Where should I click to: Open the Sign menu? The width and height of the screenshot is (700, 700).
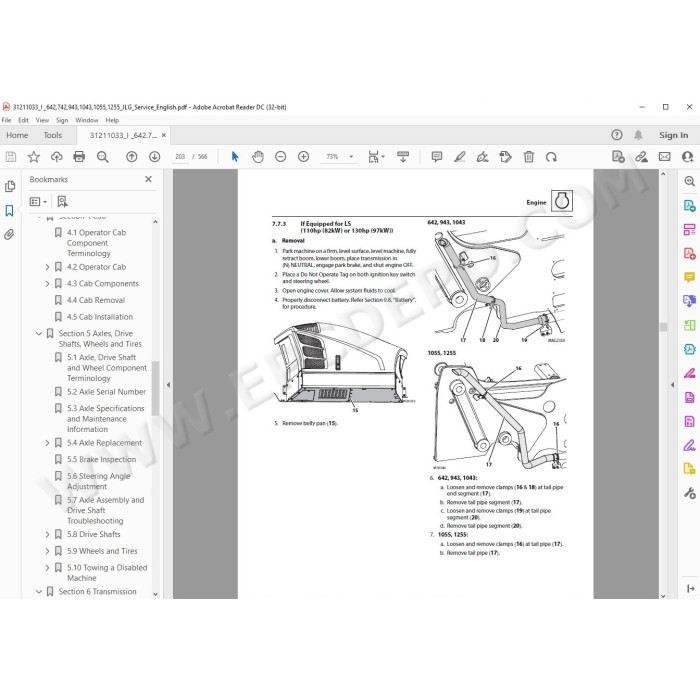(x=62, y=120)
